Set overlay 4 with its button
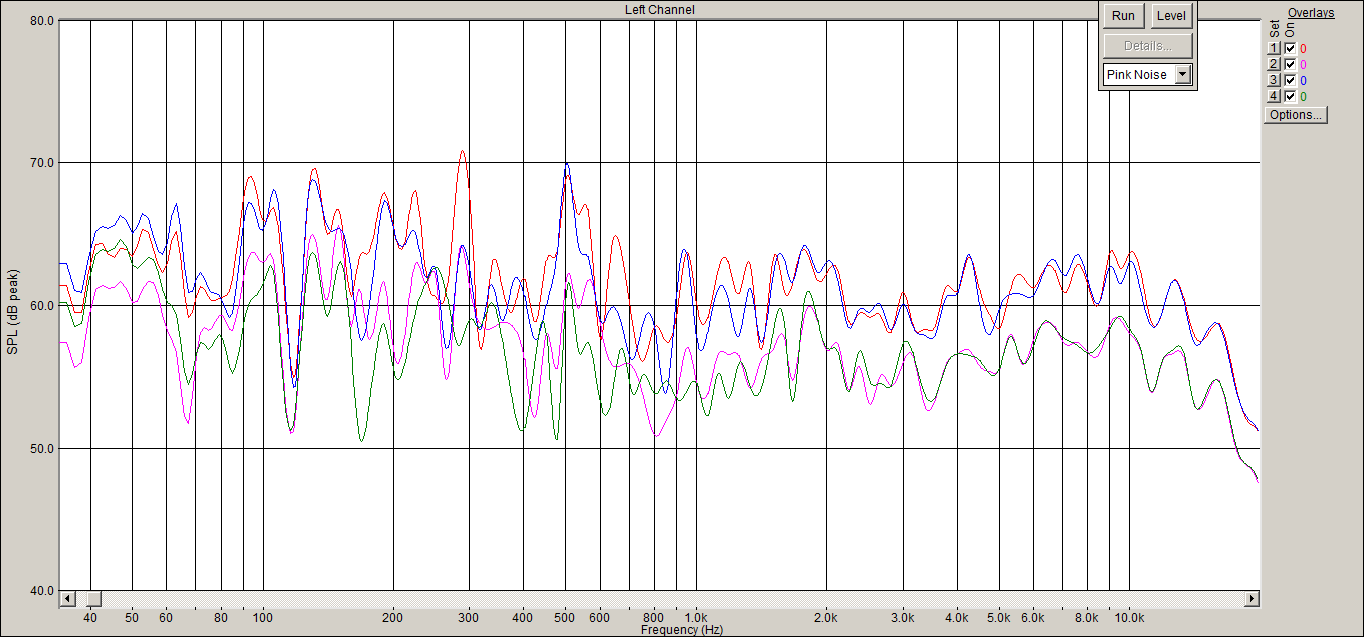1364x637 pixels. [x=1274, y=96]
